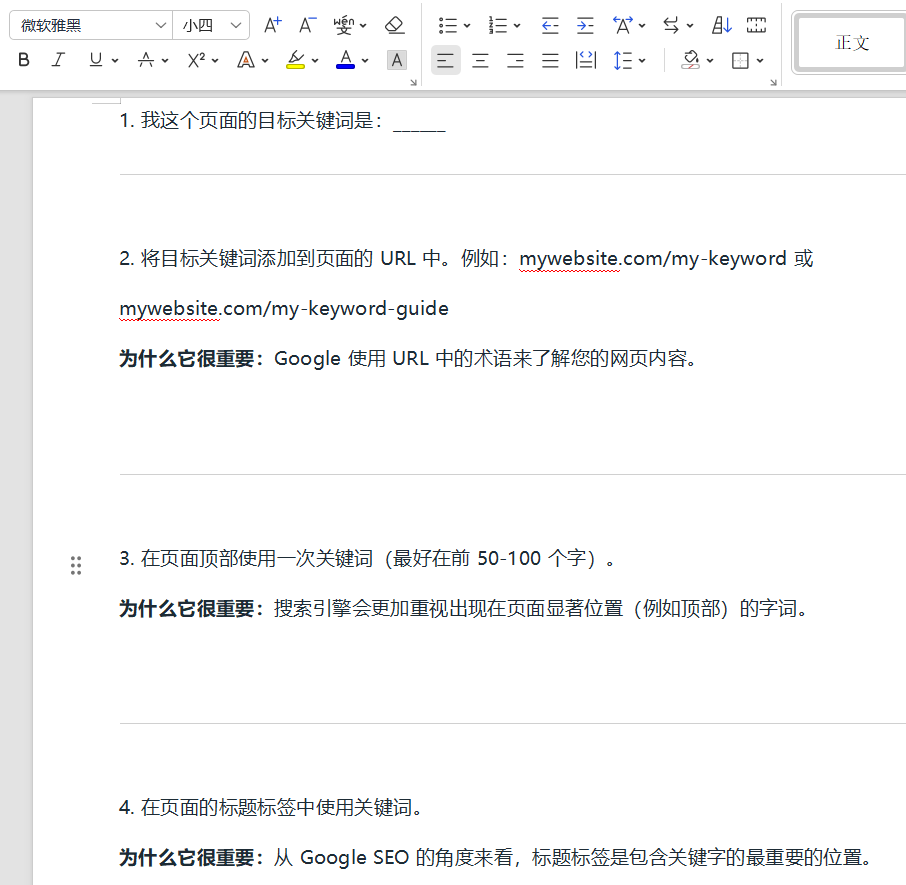Viewport: 906px width, 885px height.
Task: Toggle italic formatting
Action: tap(58, 60)
